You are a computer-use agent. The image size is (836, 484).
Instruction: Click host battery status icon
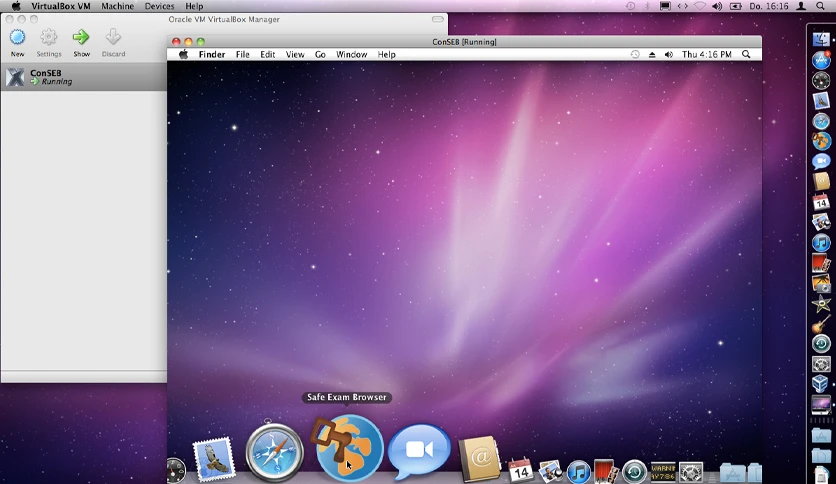[736, 6]
